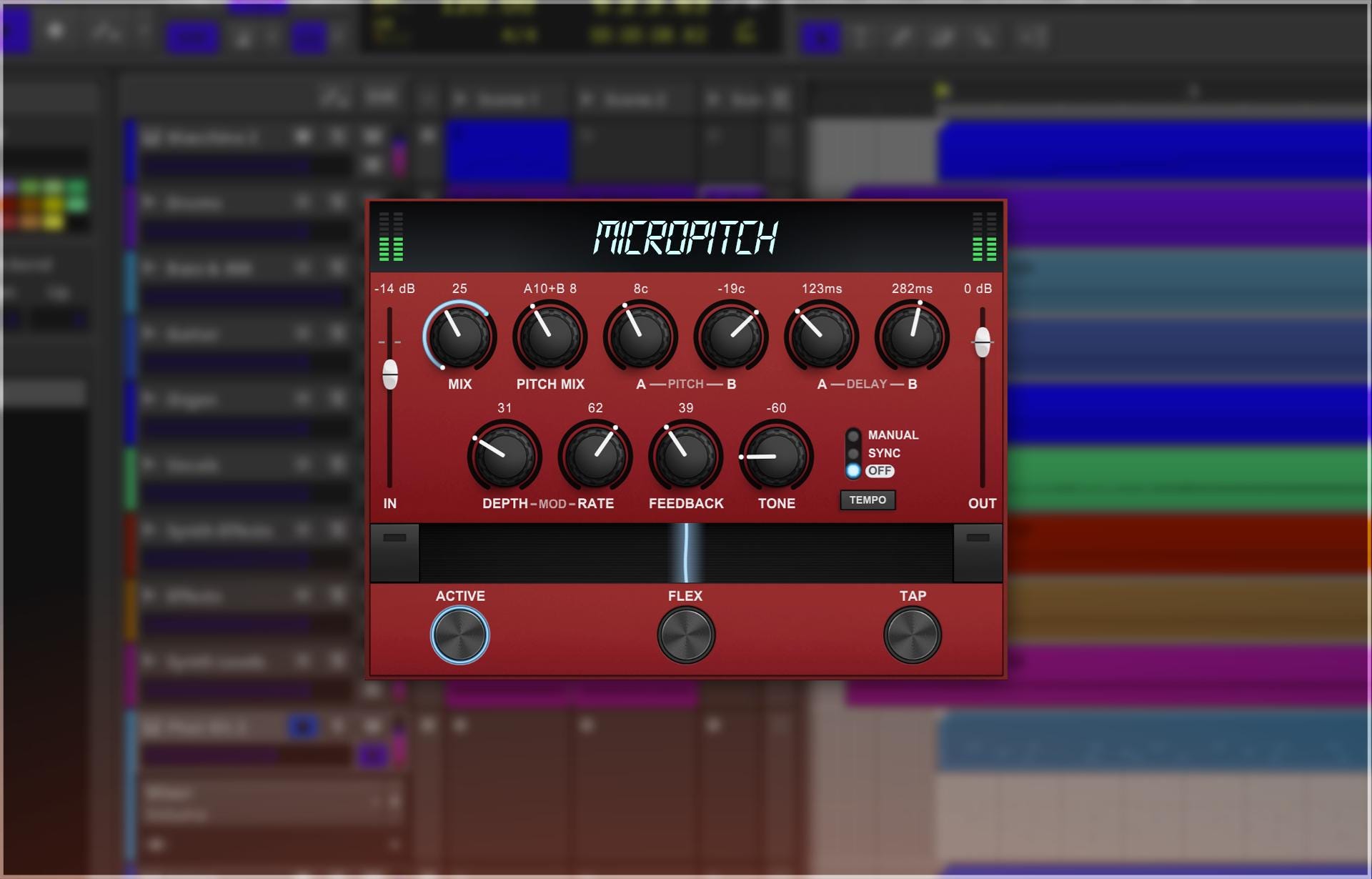Image resolution: width=1372 pixels, height=879 pixels.
Task: Click the right ribbon end button
Action: (978, 553)
